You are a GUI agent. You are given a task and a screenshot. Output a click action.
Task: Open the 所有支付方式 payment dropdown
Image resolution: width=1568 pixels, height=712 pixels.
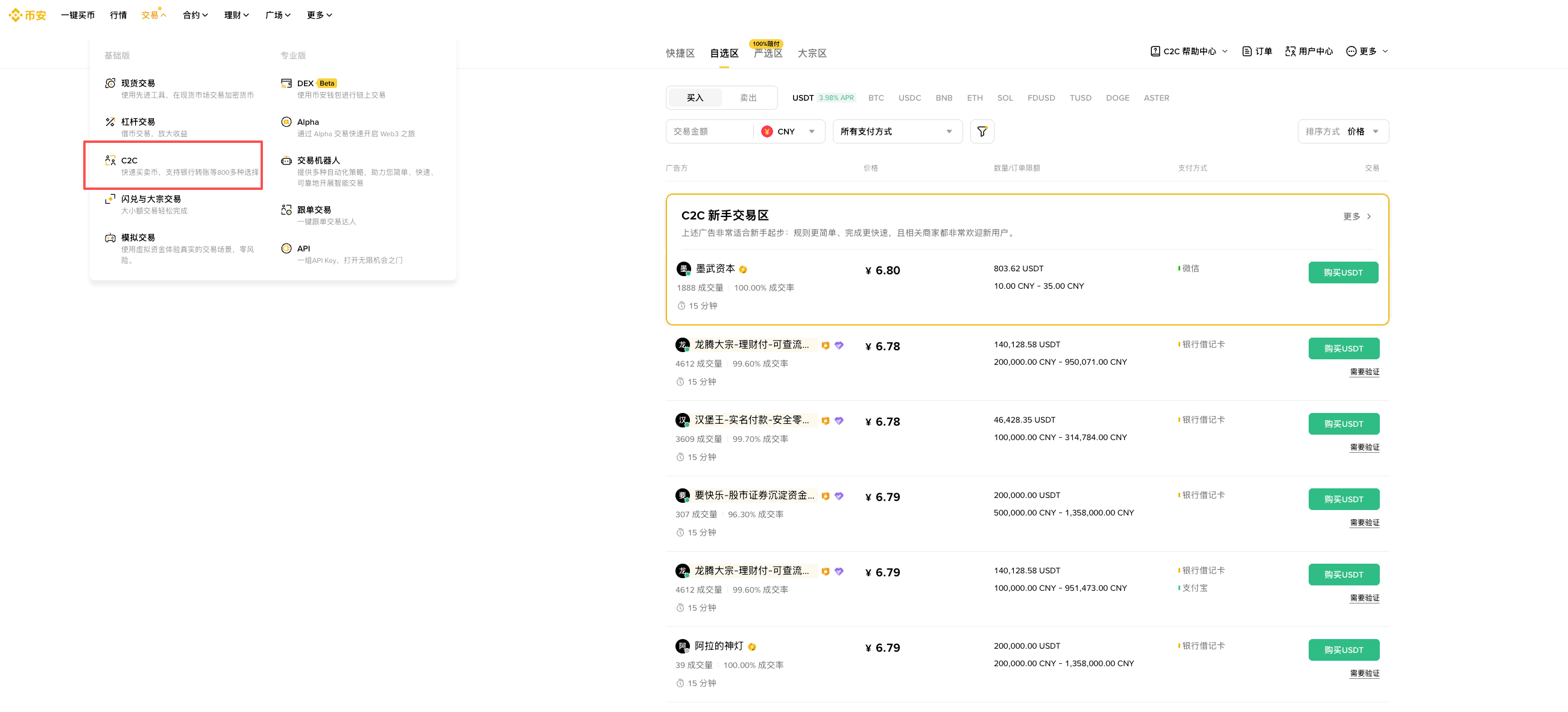[x=897, y=131]
